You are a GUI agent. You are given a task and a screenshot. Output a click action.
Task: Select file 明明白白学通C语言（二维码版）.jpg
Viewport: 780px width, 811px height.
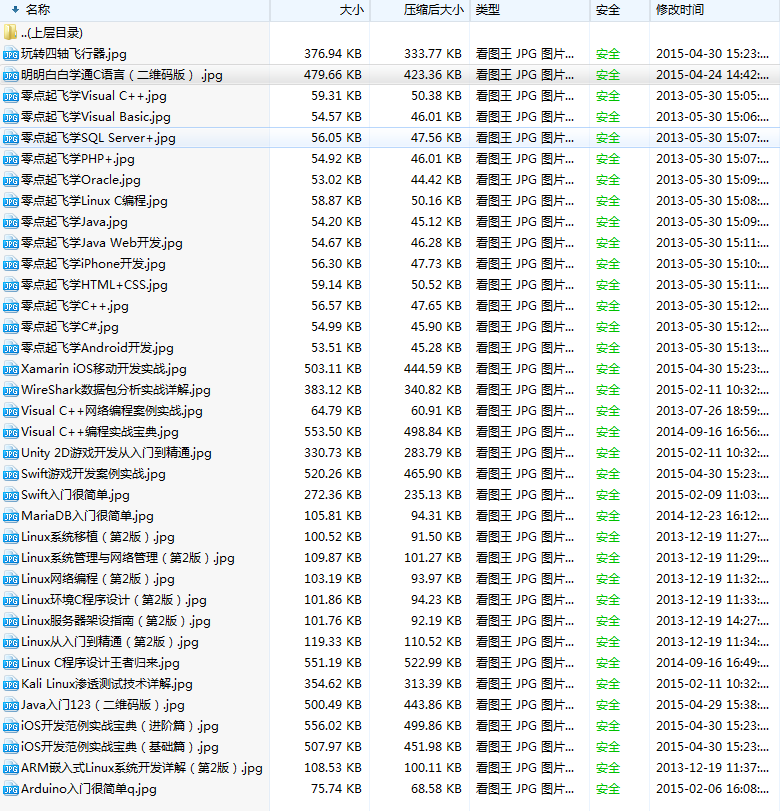tap(121, 75)
